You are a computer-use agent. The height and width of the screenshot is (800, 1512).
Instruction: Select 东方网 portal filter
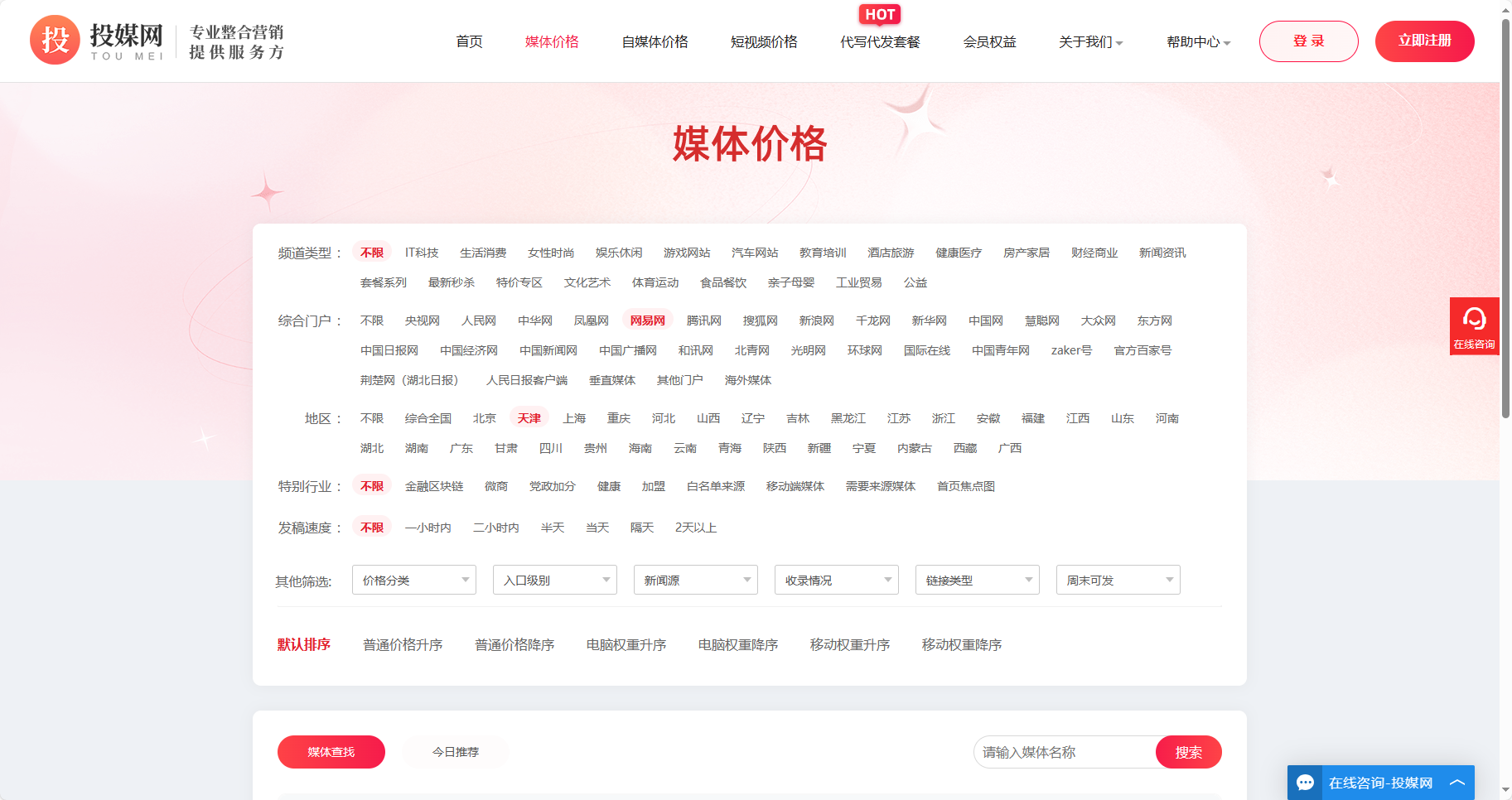[x=1154, y=320]
